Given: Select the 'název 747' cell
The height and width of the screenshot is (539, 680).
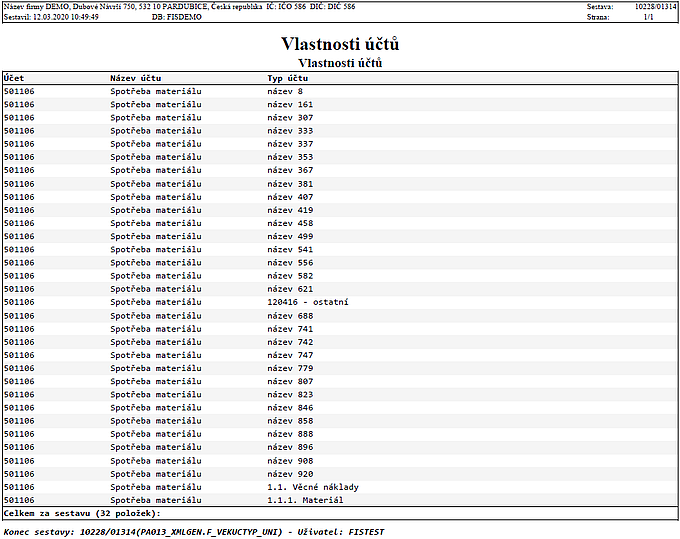Looking at the screenshot, I should (290, 355).
